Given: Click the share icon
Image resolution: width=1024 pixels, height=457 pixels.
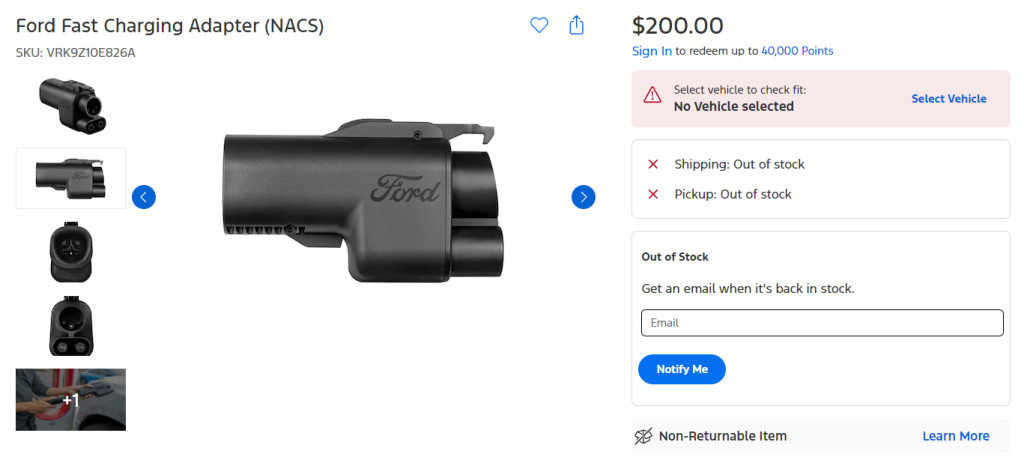Looking at the screenshot, I should (x=576, y=26).
